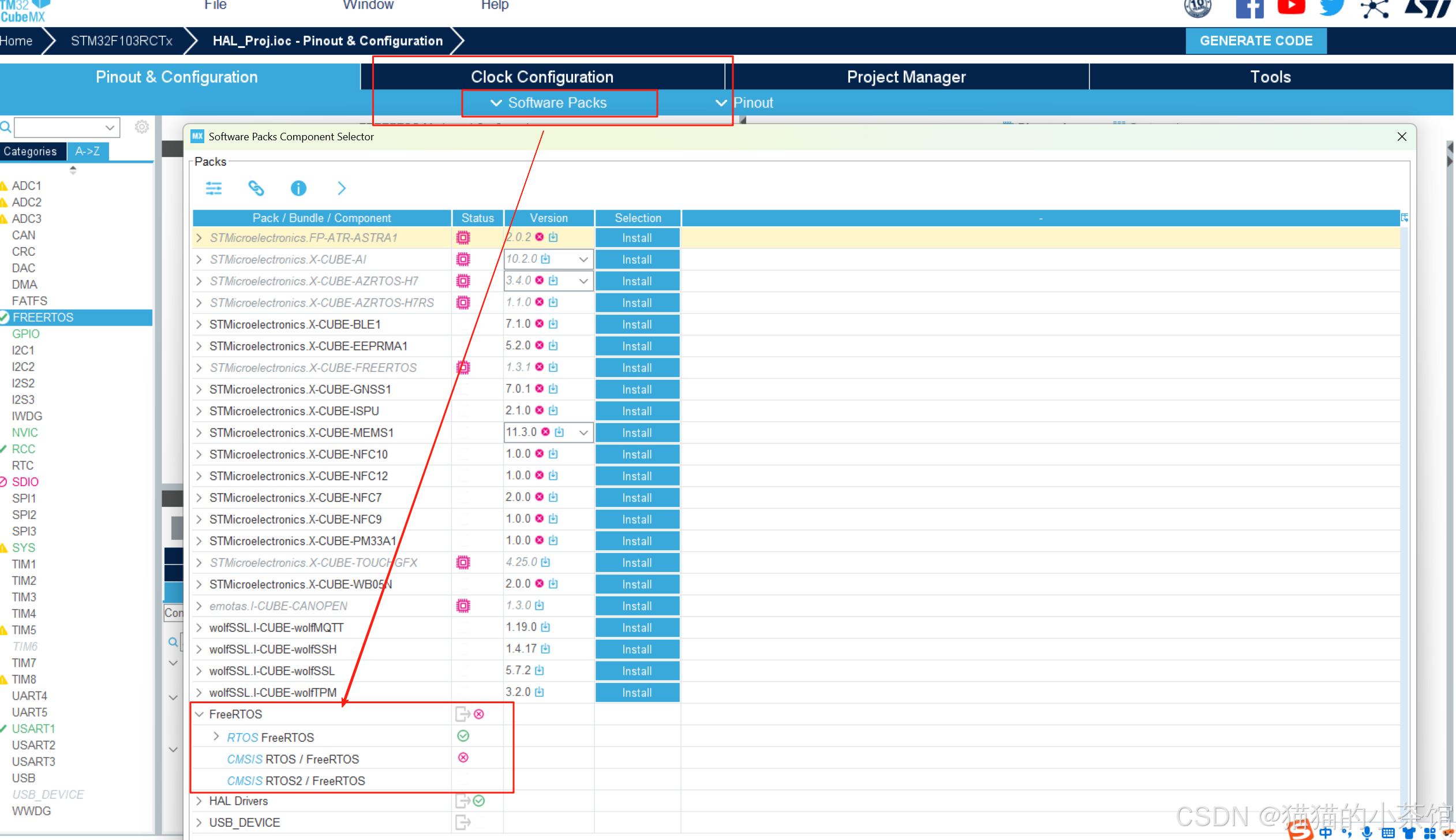Click the chain link icon in Packs toolbar

pos(256,188)
